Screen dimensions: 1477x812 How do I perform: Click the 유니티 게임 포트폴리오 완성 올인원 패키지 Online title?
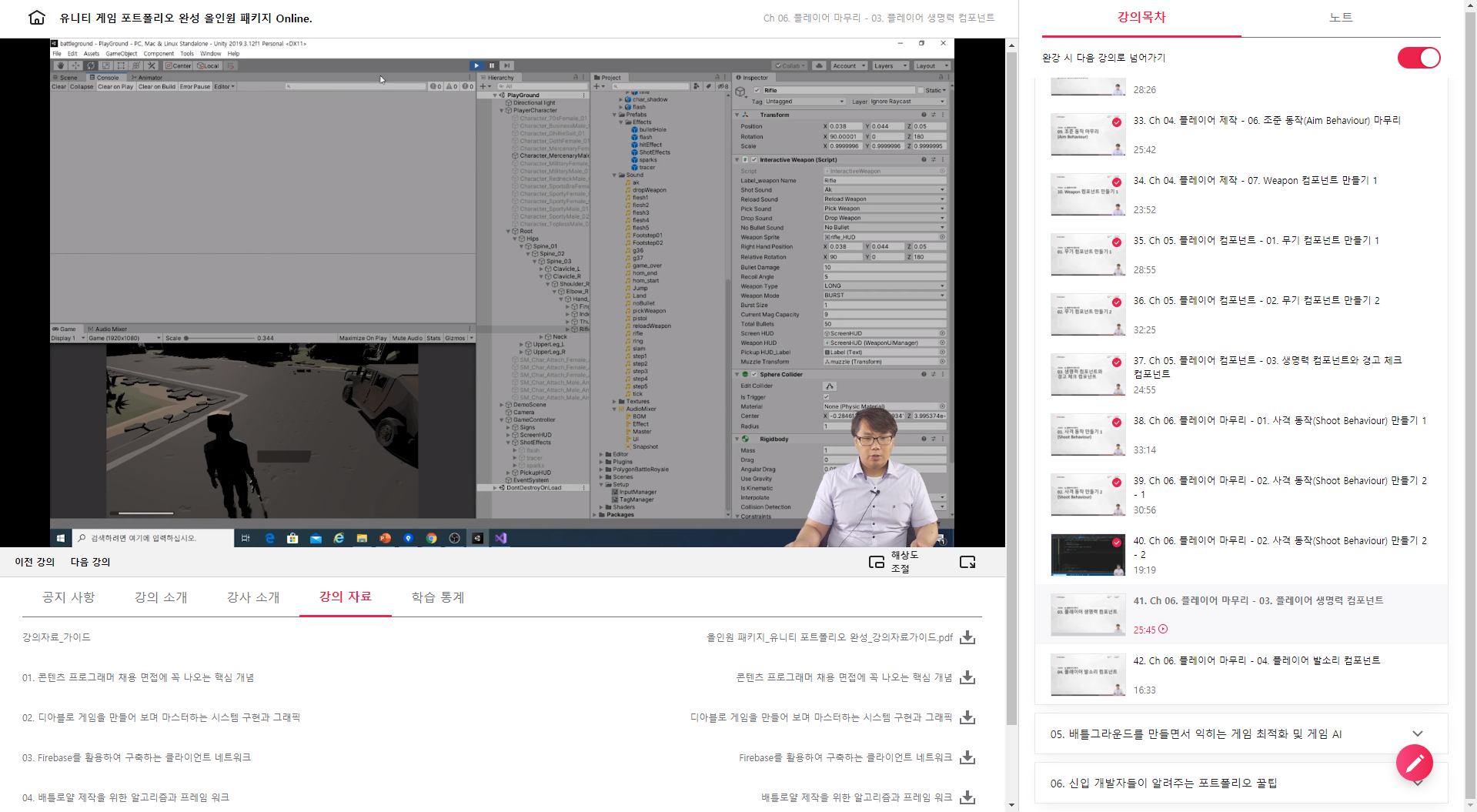pos(185,18)
